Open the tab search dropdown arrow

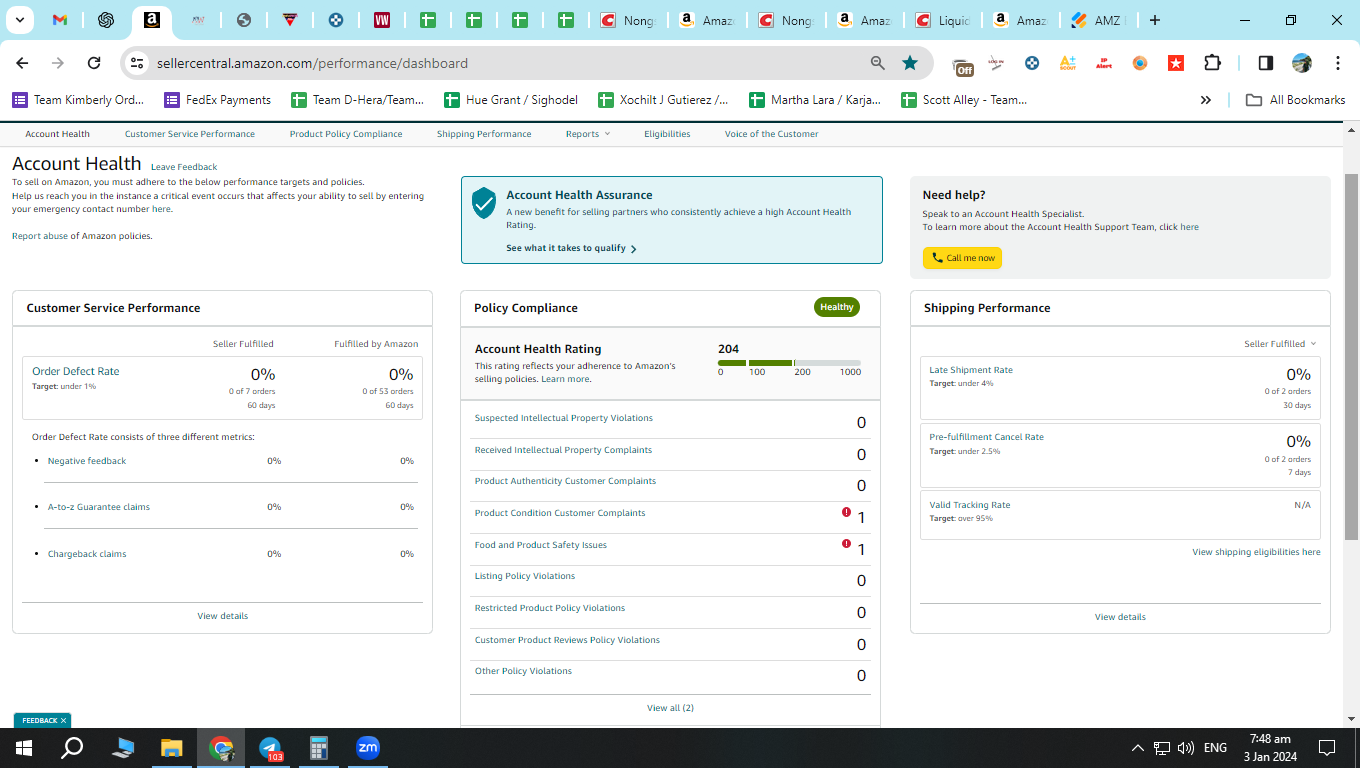tap(21, 20)
